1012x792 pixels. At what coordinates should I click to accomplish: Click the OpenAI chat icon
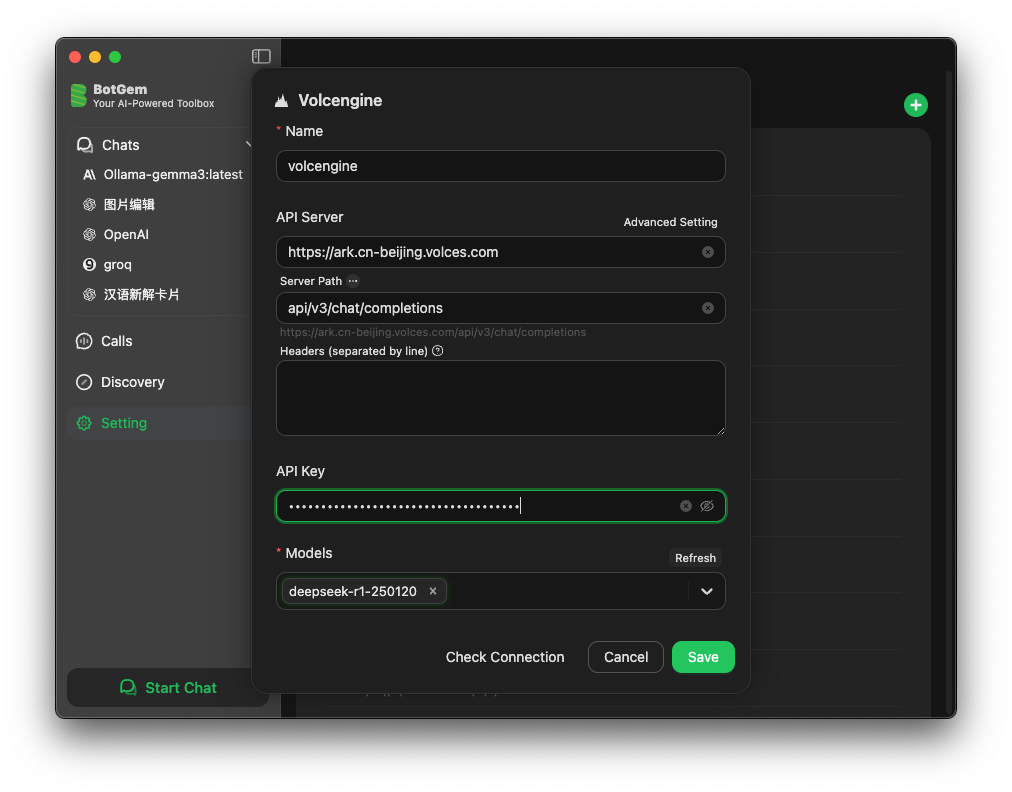(x=89, y=234)
